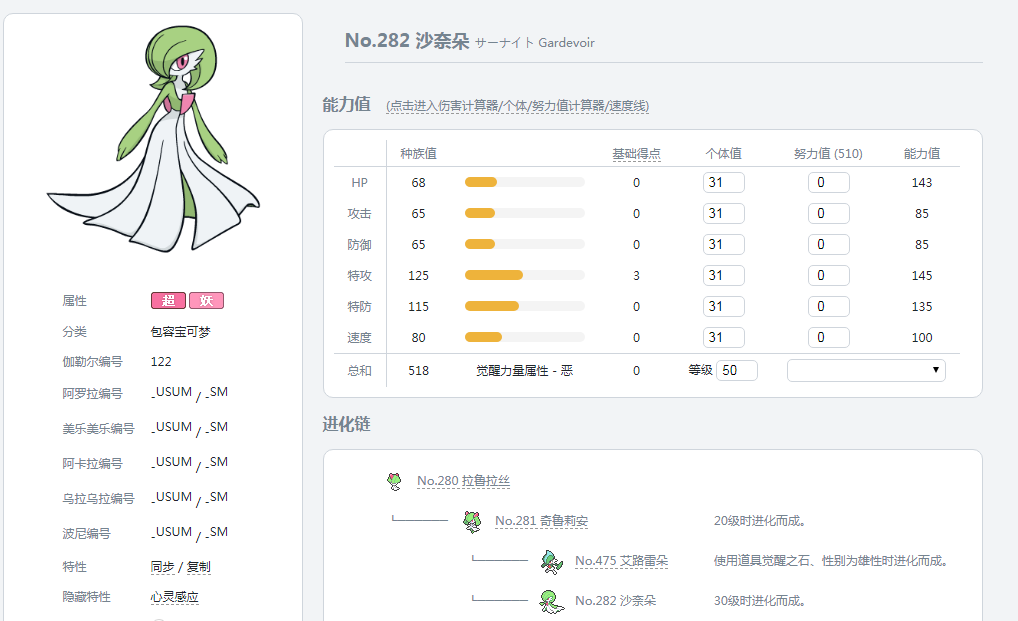Click the _USUM link in 乌拉乌拉编号 row

[172, 497]
